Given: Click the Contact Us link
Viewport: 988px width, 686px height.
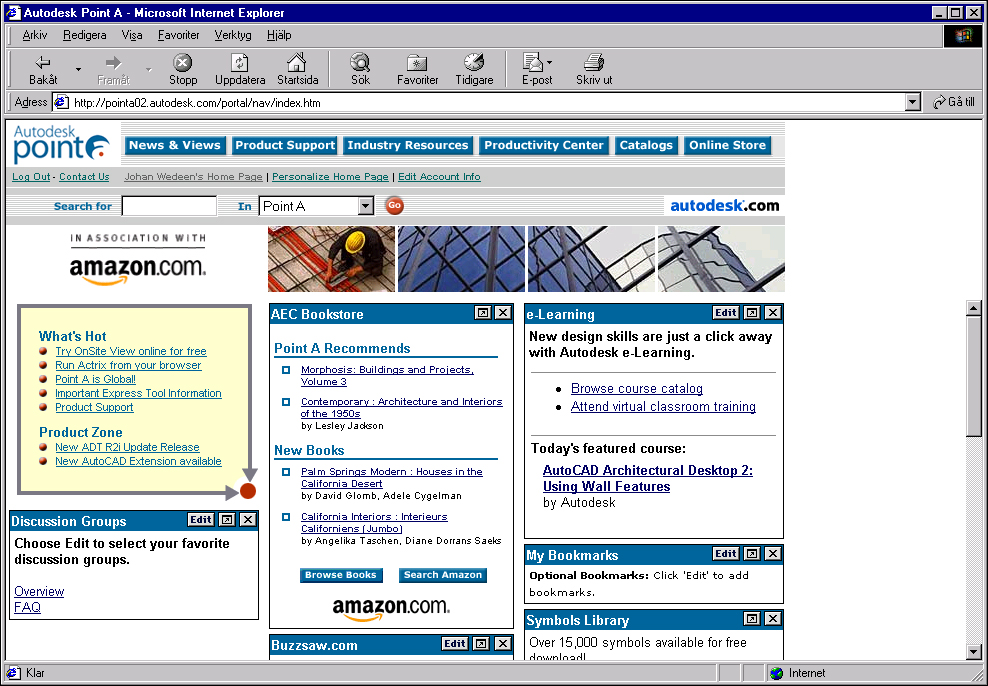Looking at the screenshot, I should click(84, 177).
